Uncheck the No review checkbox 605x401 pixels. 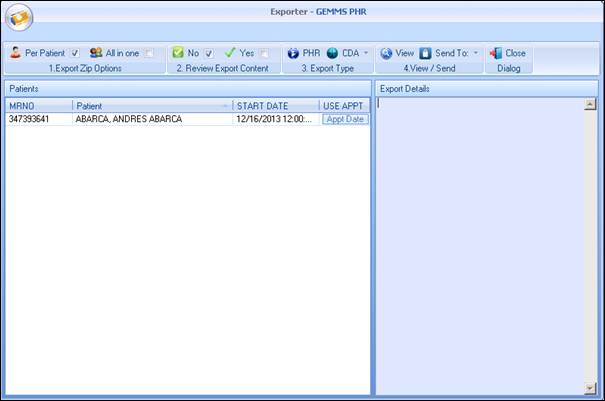pyautogui.click(x=209, y=53)
